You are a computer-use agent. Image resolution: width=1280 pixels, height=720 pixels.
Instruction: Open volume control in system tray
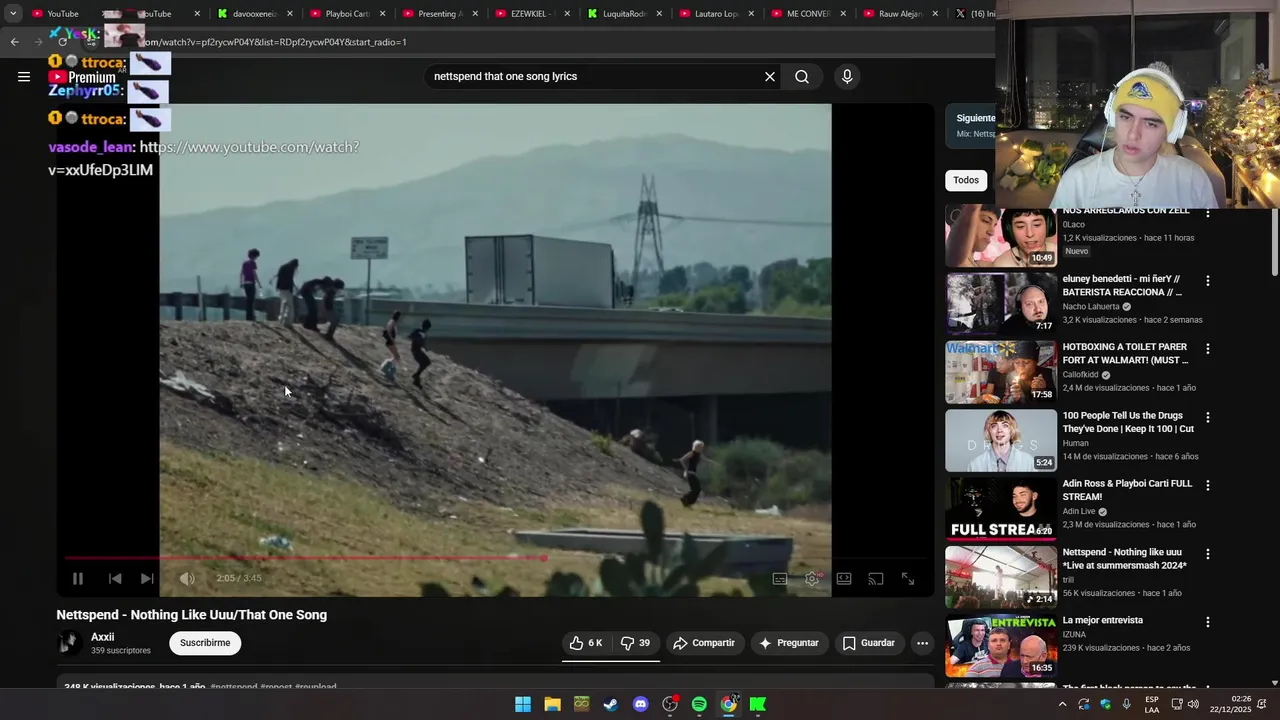tap(1193, 704)
